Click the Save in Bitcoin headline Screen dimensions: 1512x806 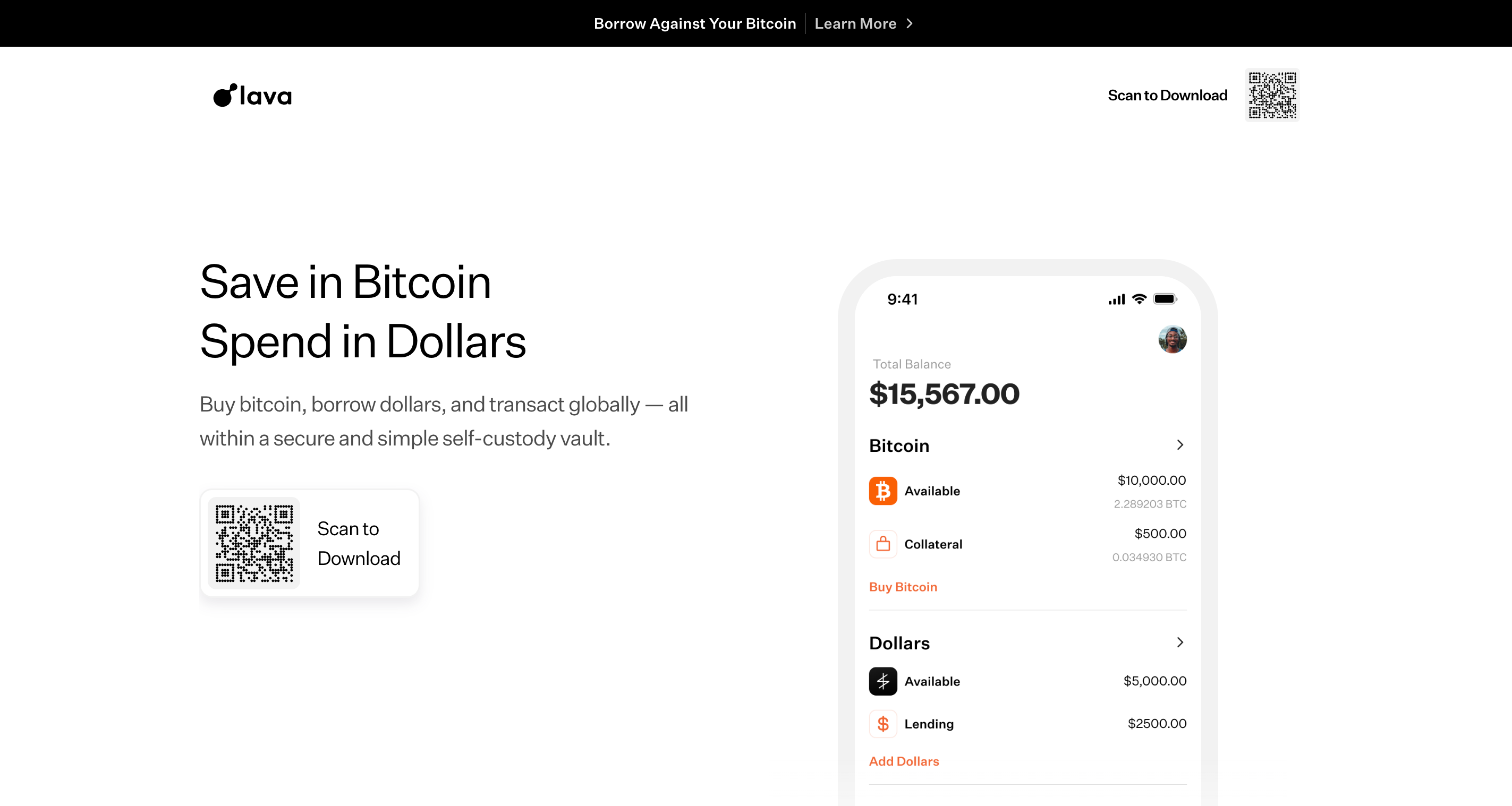point(345,282)
